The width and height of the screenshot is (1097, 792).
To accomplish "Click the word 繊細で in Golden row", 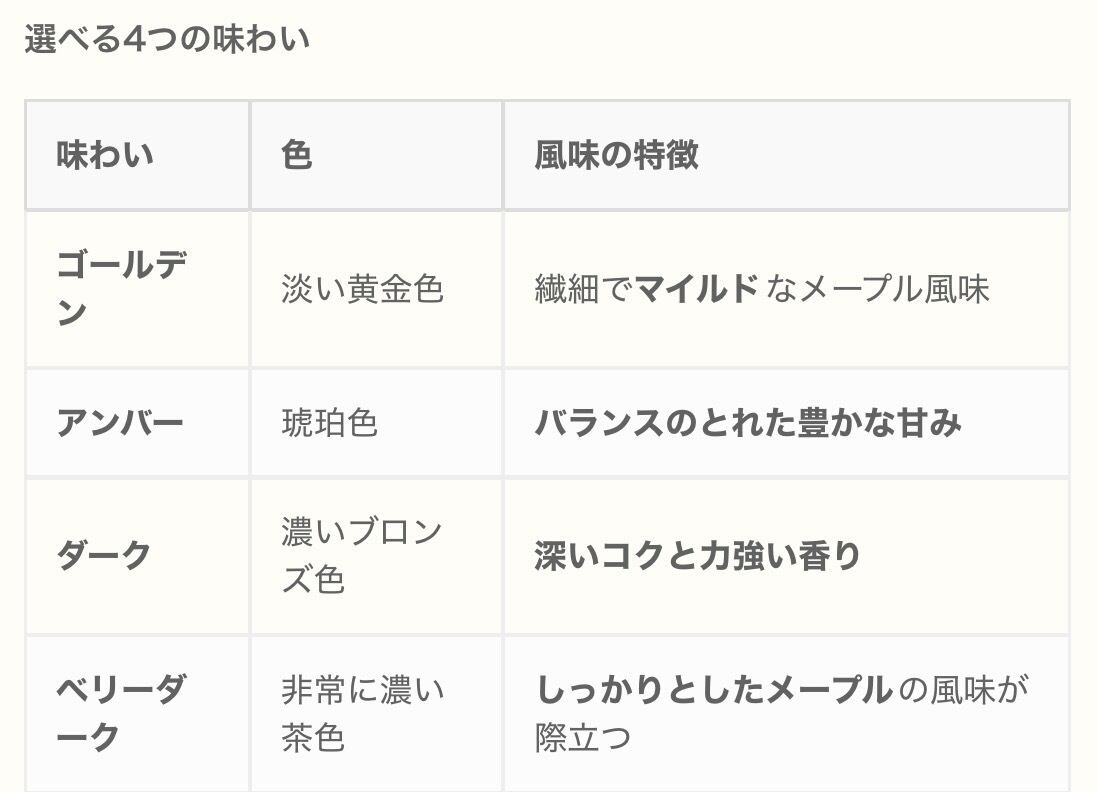I will [584, 290].
